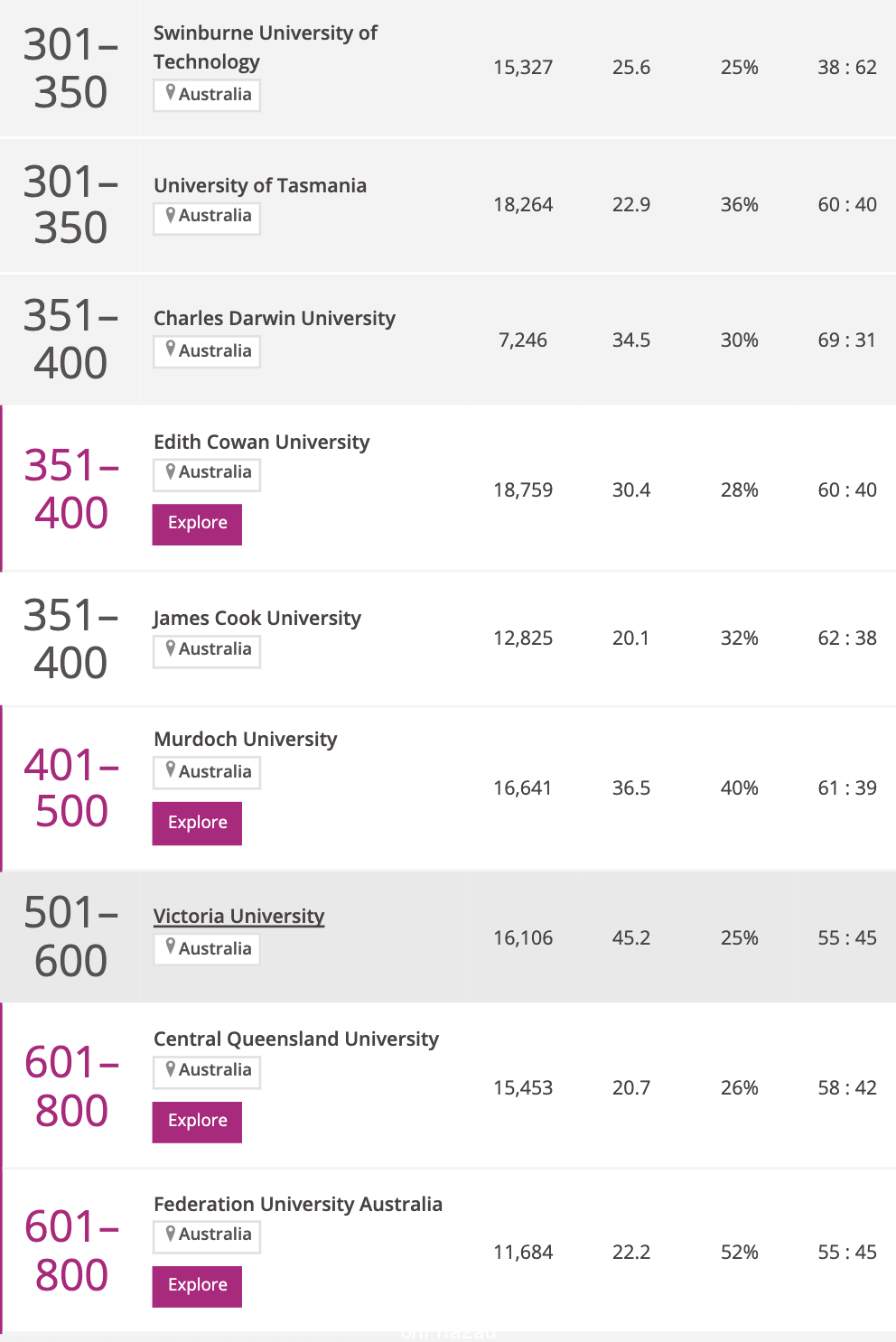The height and width of the screenshot is (1342, 896).
Task: Click the location pin under Murdoch University
Action: [x=170, y=771]
